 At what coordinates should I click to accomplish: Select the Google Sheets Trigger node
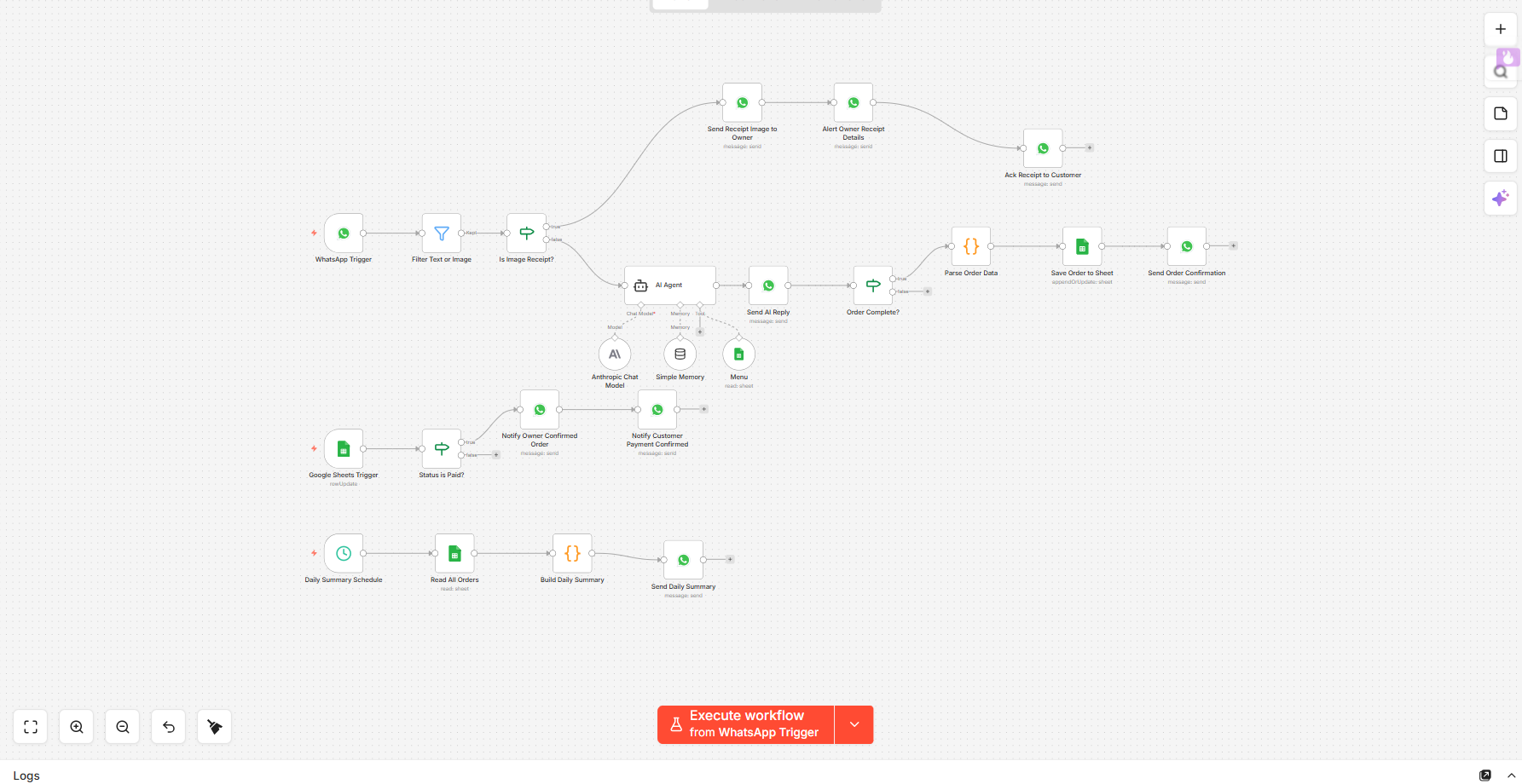pos(344,448)
